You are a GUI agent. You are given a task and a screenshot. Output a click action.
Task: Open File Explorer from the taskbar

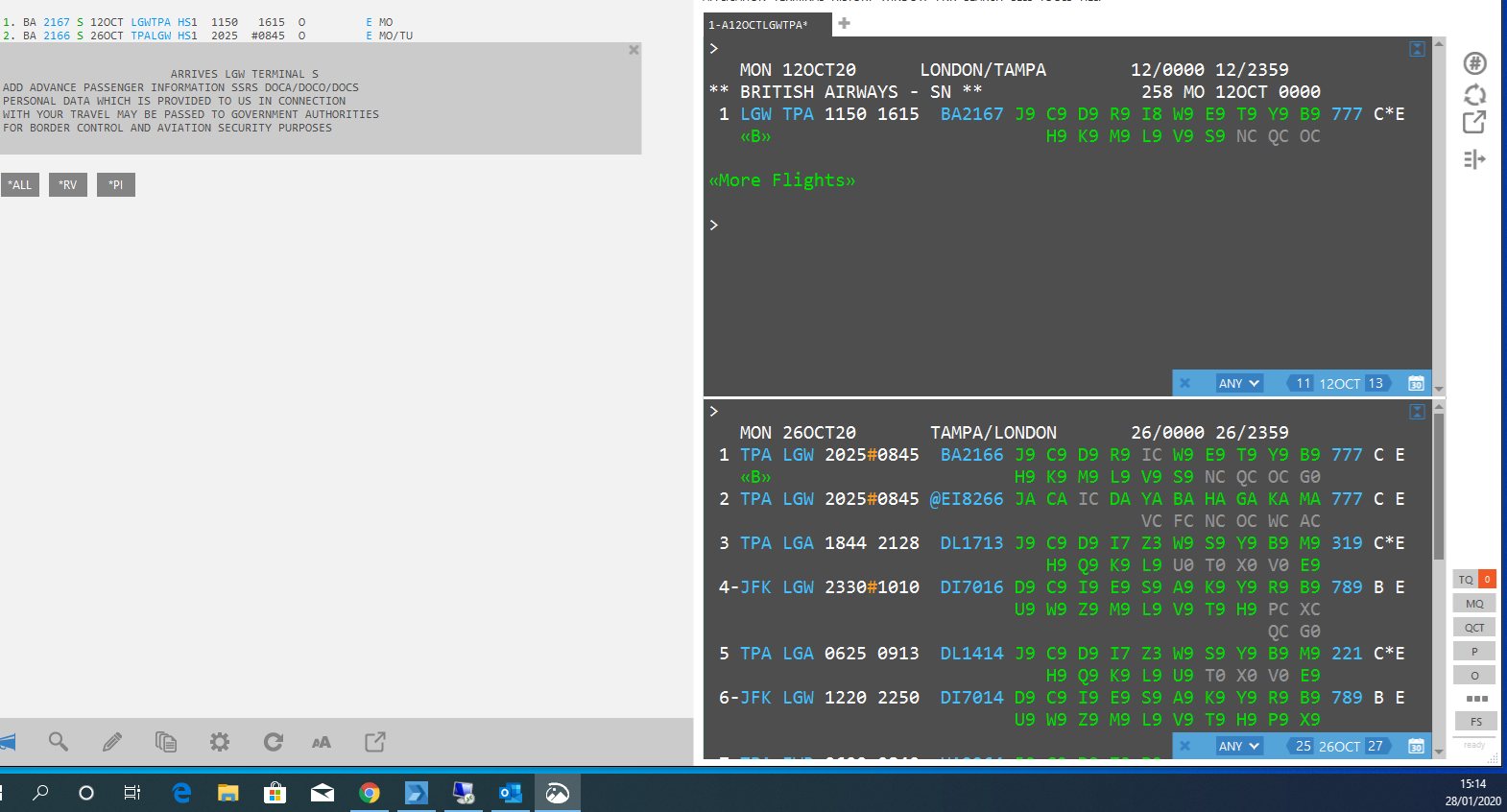227,793
